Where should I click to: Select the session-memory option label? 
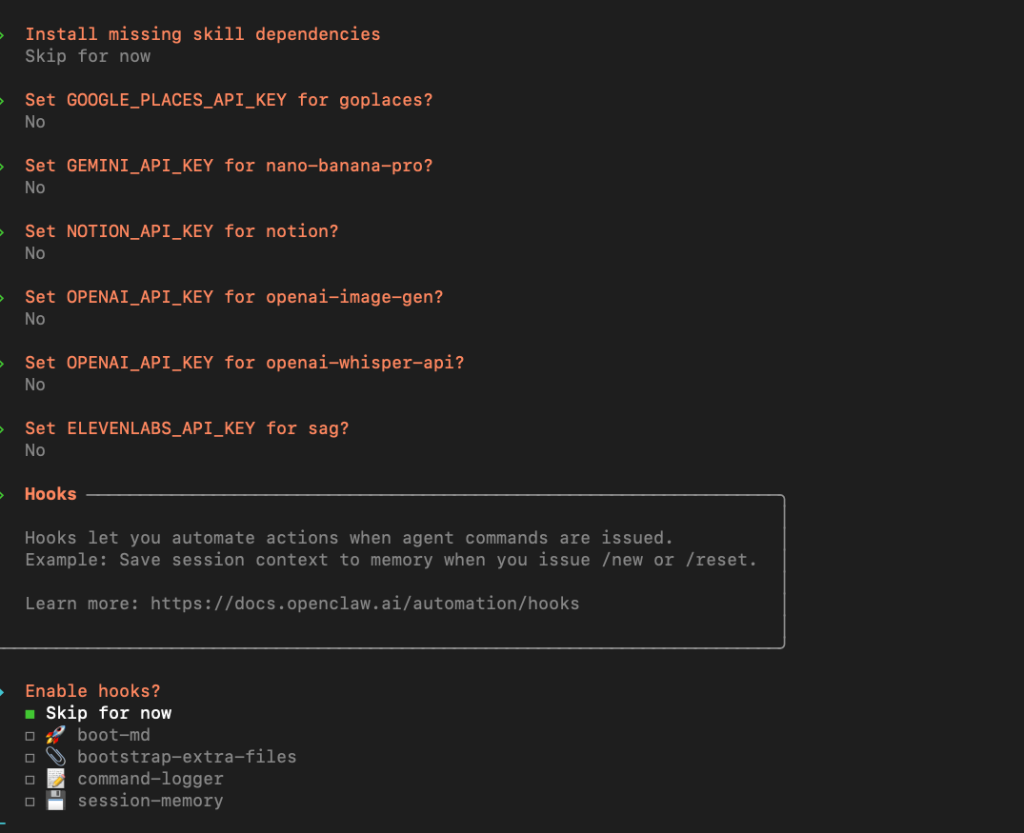(x=150, y=801)
